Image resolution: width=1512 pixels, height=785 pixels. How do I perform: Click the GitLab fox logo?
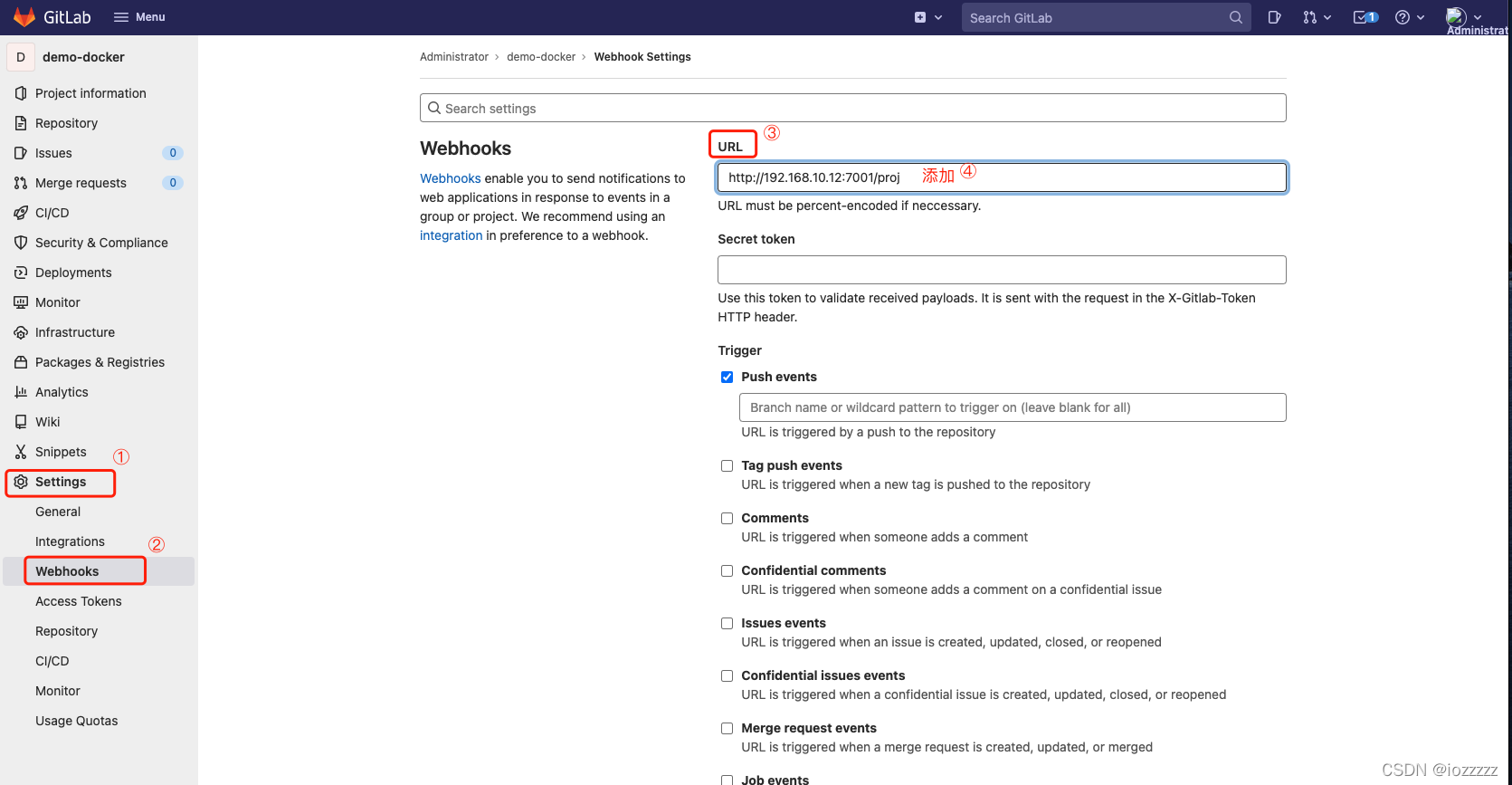point(24,17)
